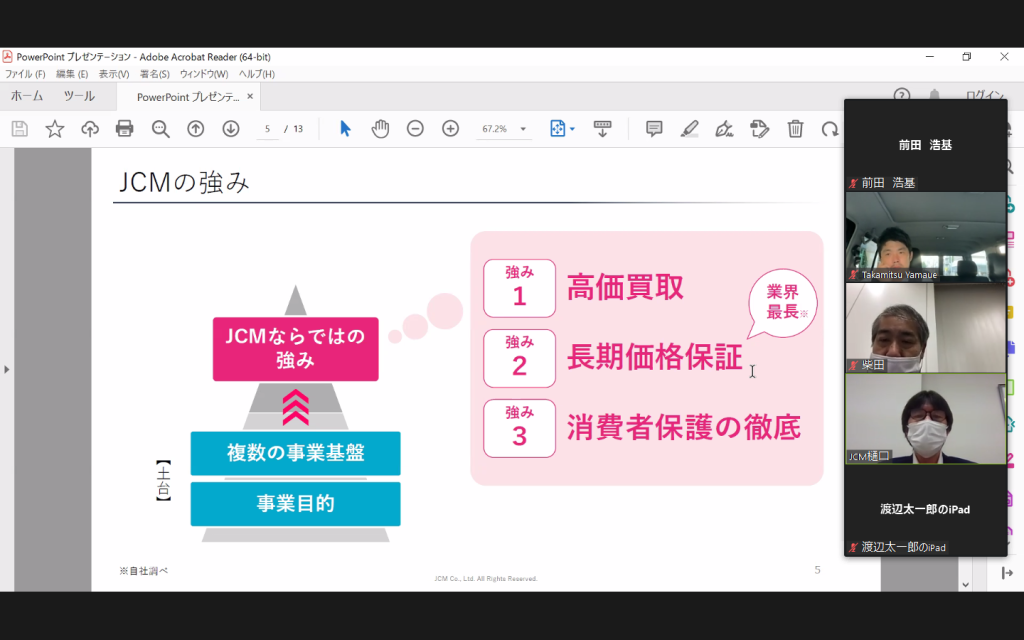Select Takamitsu Yamaue video tile
Viewport: 1024px width, 640px height.
[925, 236]
